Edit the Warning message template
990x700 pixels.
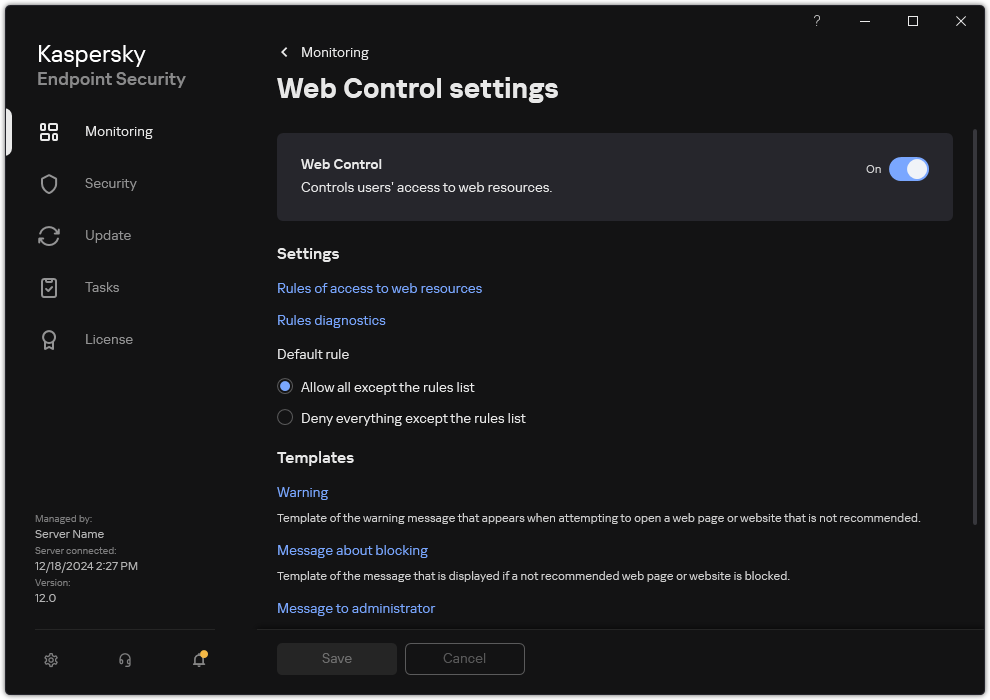[302, 492]
